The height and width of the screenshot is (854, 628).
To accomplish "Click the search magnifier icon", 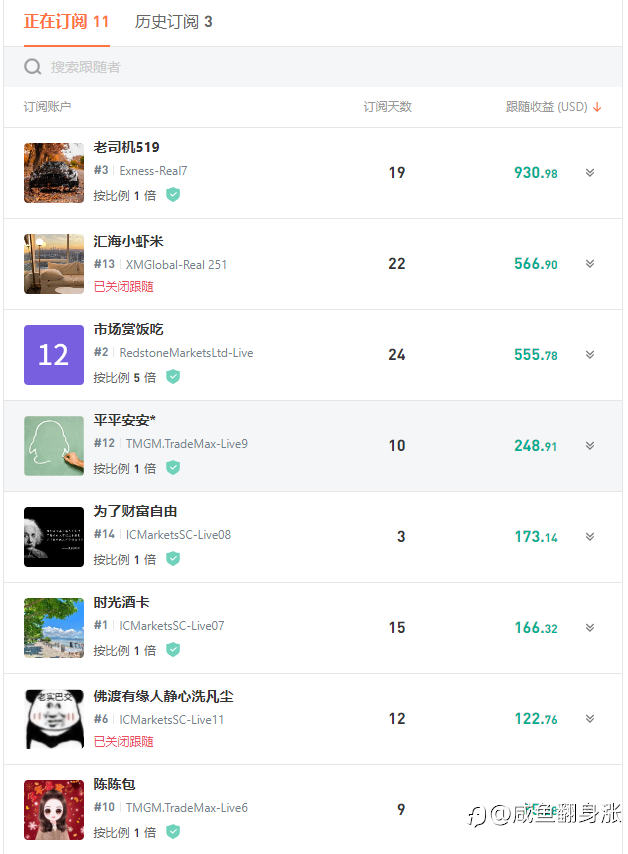I will click(33, 67).
